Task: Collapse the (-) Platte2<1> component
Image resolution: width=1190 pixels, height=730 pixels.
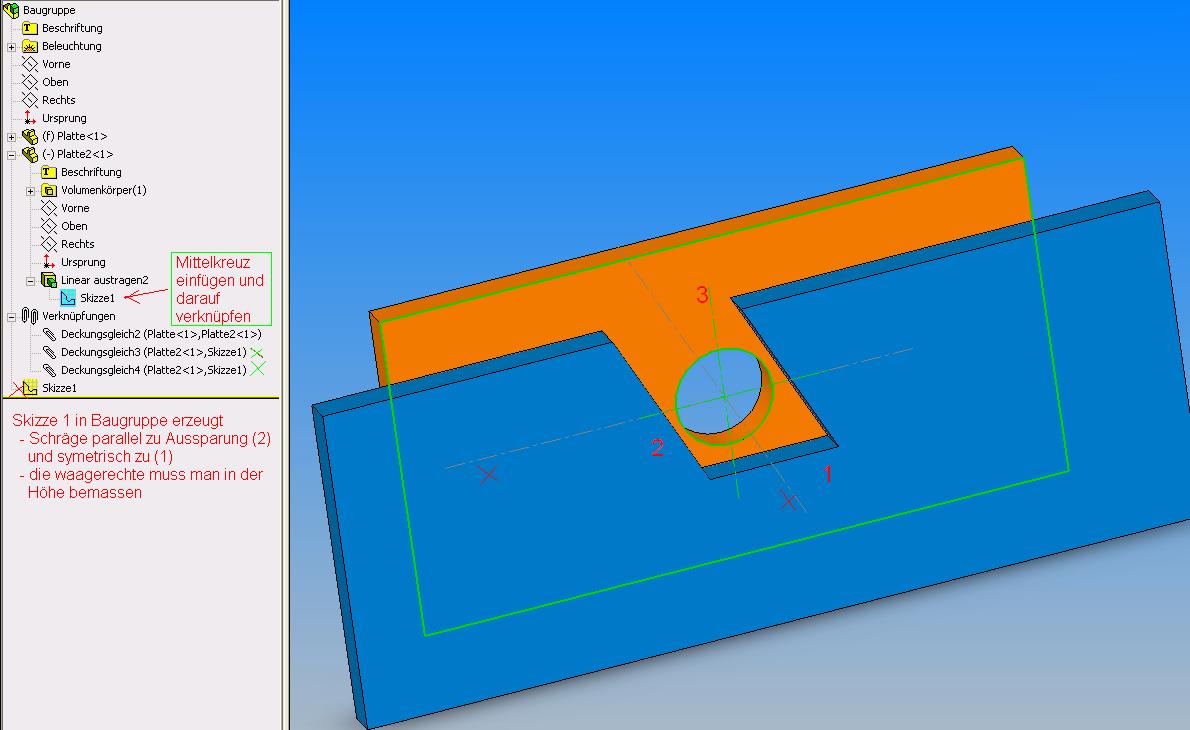Action: point(11,155)
